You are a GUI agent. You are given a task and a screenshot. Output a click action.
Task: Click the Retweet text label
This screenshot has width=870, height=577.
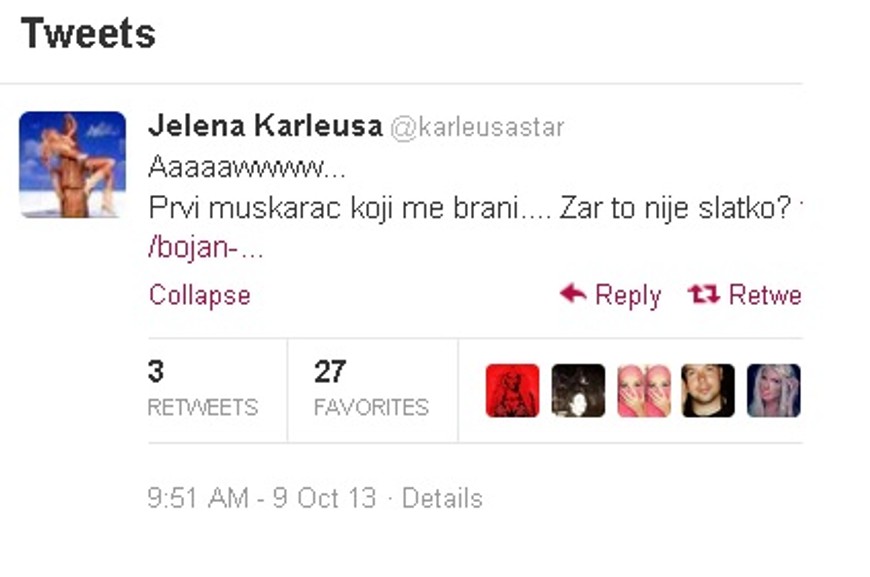click(x=765, y=295)
